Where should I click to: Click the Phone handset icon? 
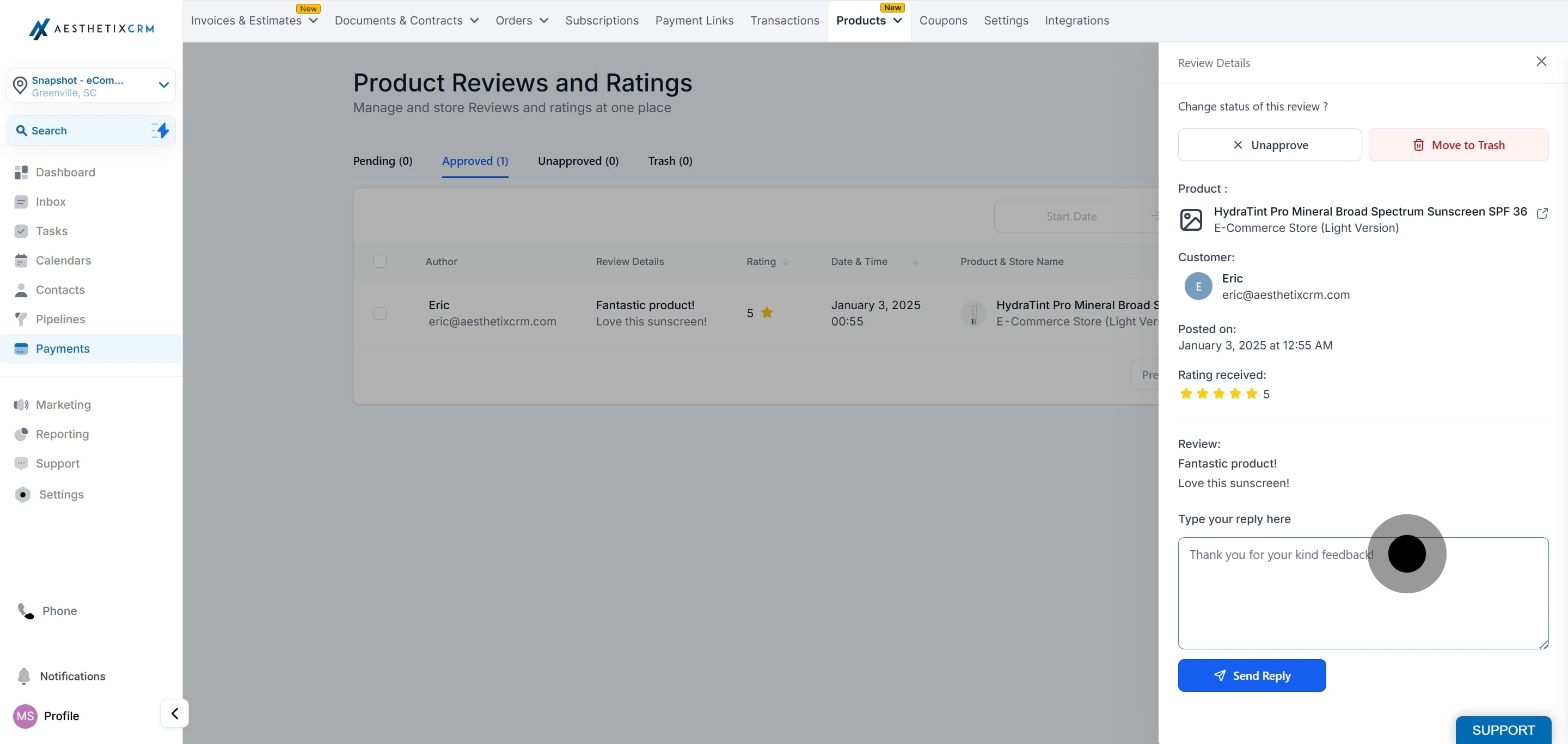26,610
